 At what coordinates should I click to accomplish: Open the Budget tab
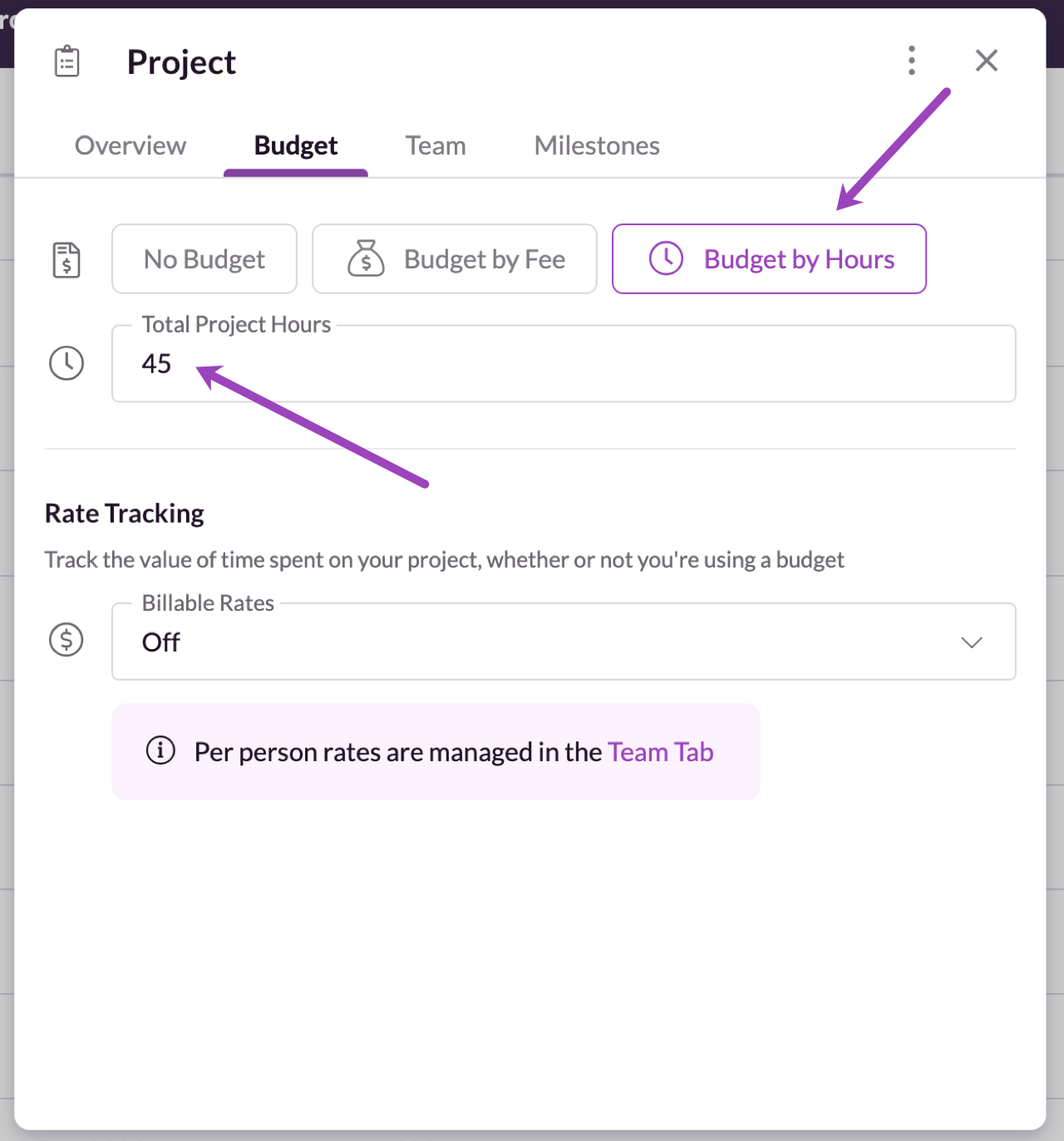point(296,145)
